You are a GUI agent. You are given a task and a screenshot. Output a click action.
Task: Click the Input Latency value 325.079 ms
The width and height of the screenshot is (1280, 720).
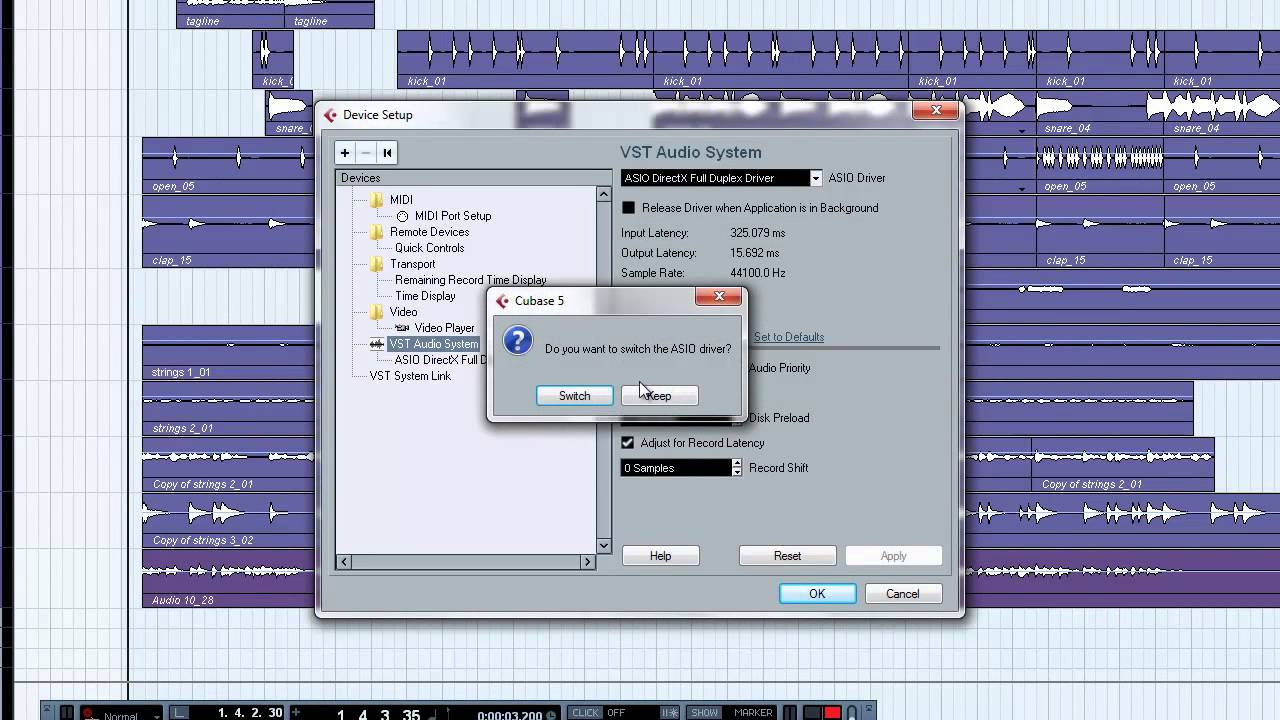[x=758, y=233]
